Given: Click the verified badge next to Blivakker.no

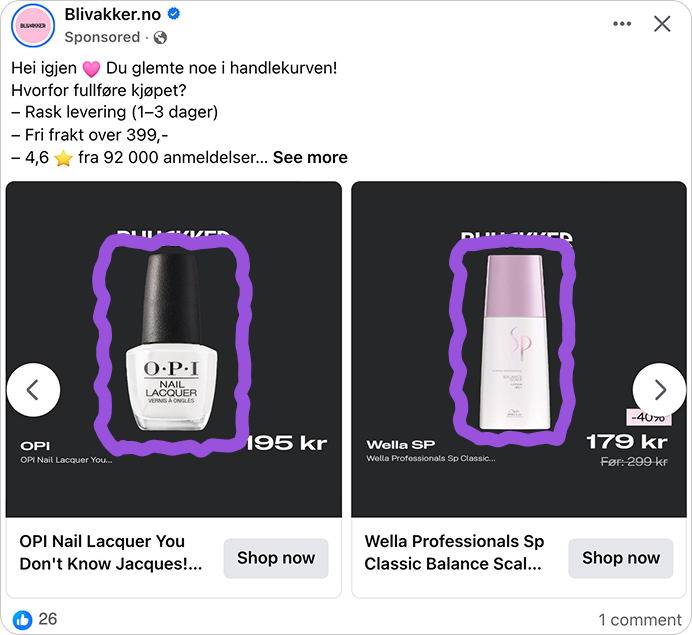Looking at the screenshot, I should [174, 14].
